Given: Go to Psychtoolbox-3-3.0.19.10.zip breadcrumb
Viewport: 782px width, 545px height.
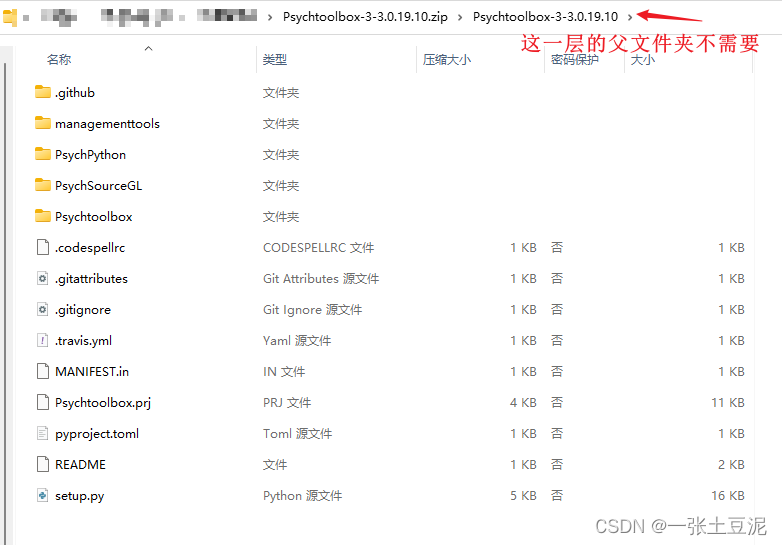Looking at the screenshot, I should point(365,17).
